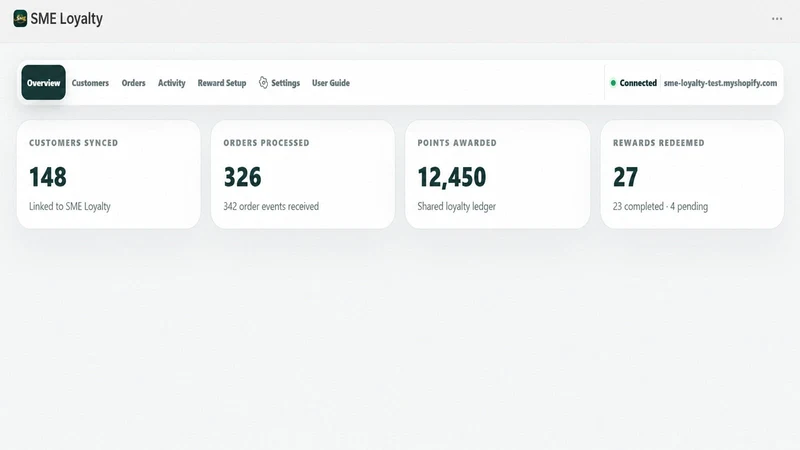
Task: Open the Reward Setup tab
Action: click(222, 83)
